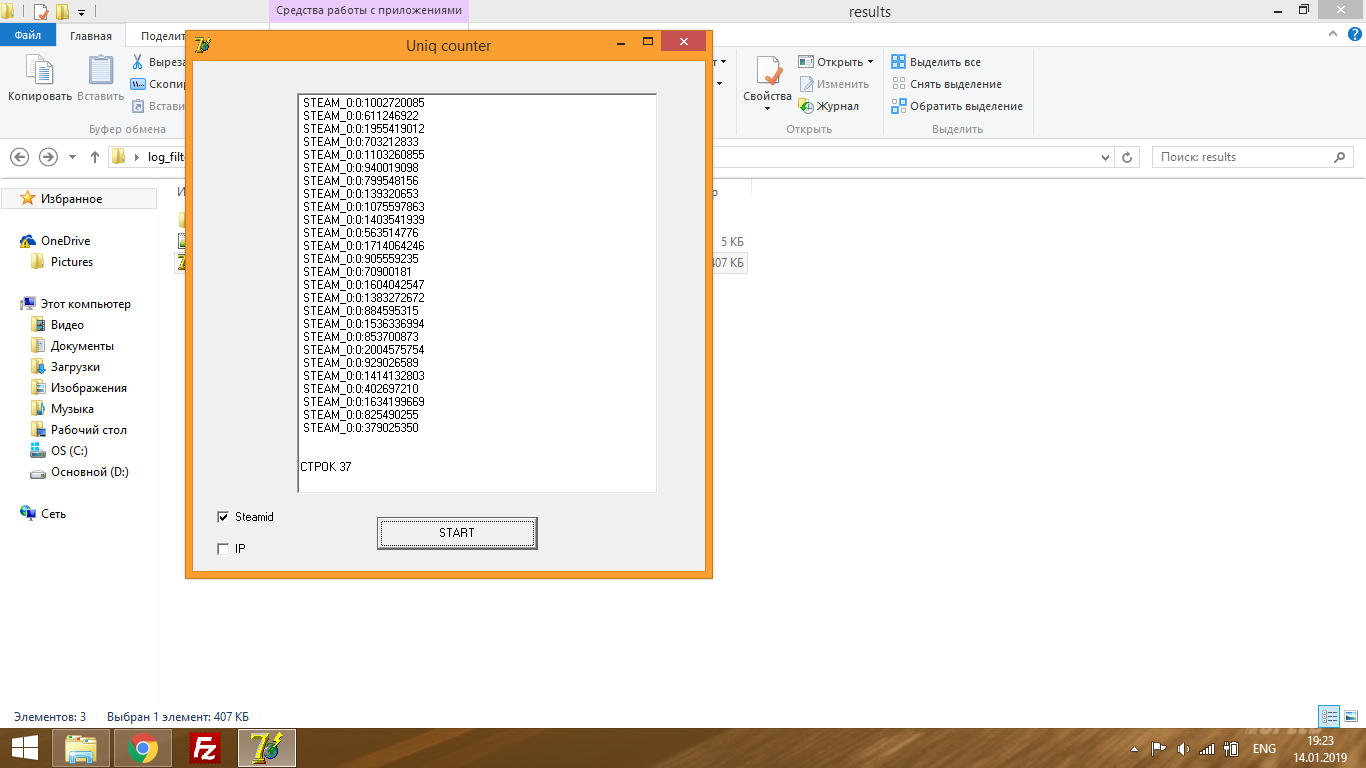This screenshot has height=768, width=1366.
Task: Click Снять выделение (Select none)
Action: [x=946, y=84]
